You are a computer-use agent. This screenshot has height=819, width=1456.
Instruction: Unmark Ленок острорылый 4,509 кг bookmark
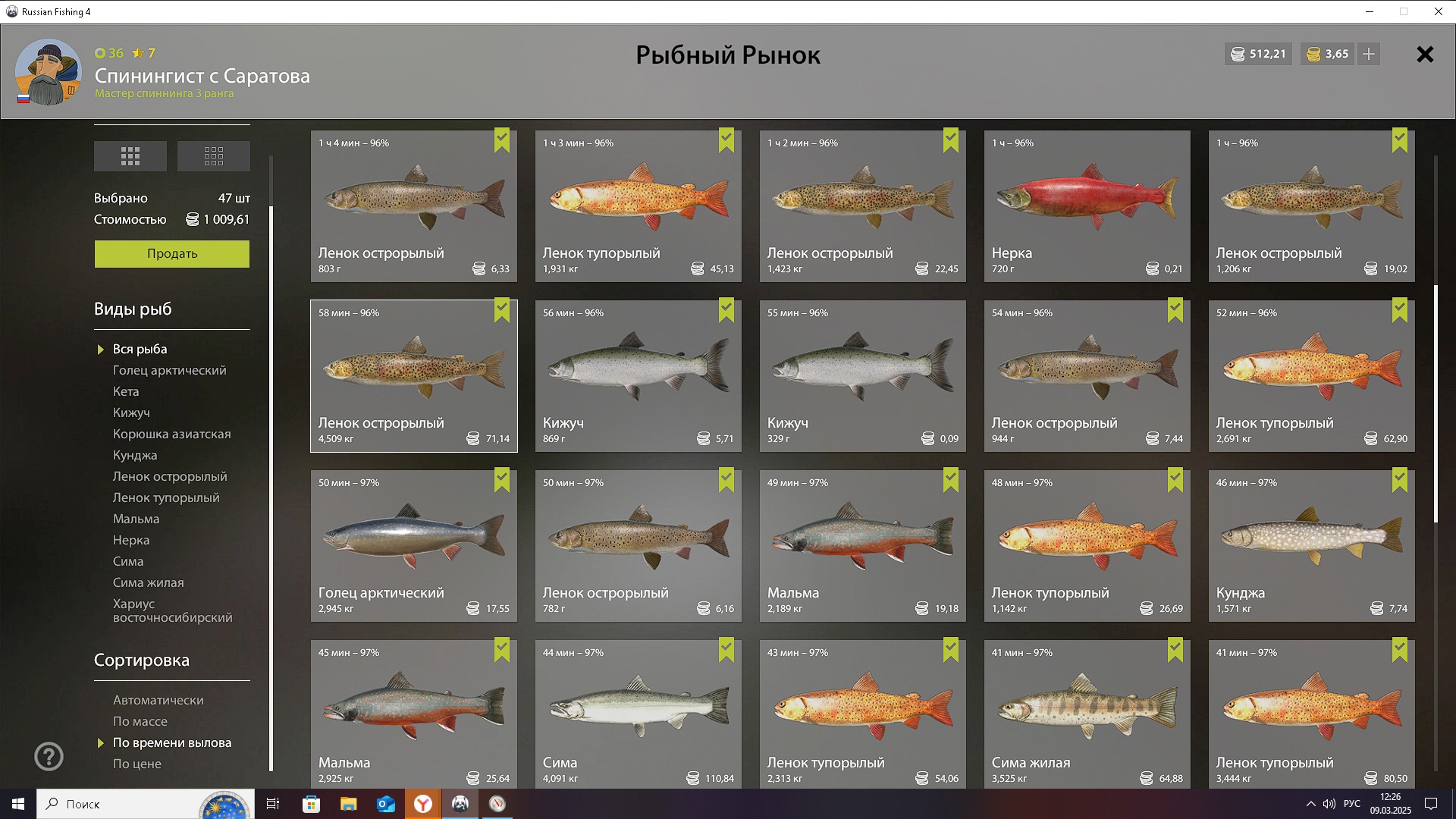point(502,311)
